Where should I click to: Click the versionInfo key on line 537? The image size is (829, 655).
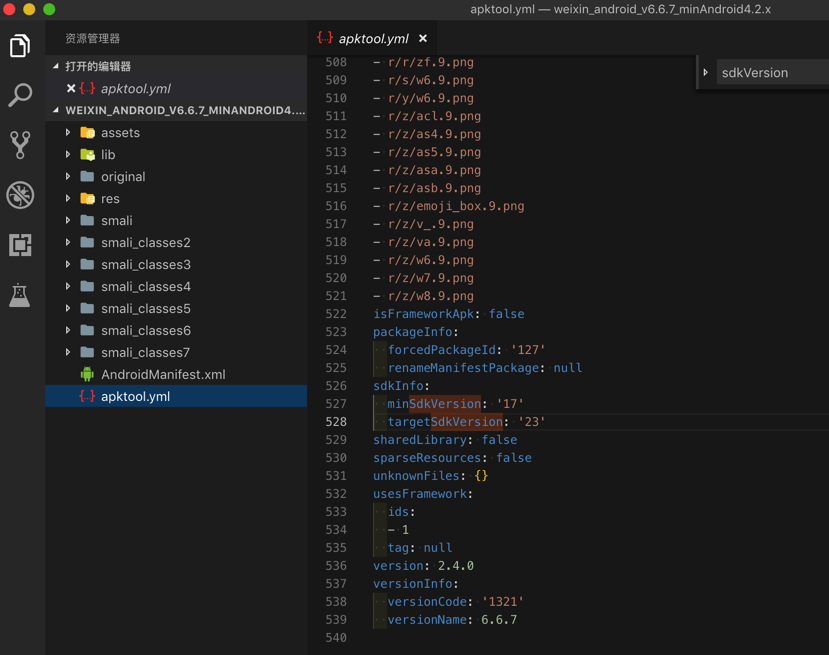pos(412,584)
